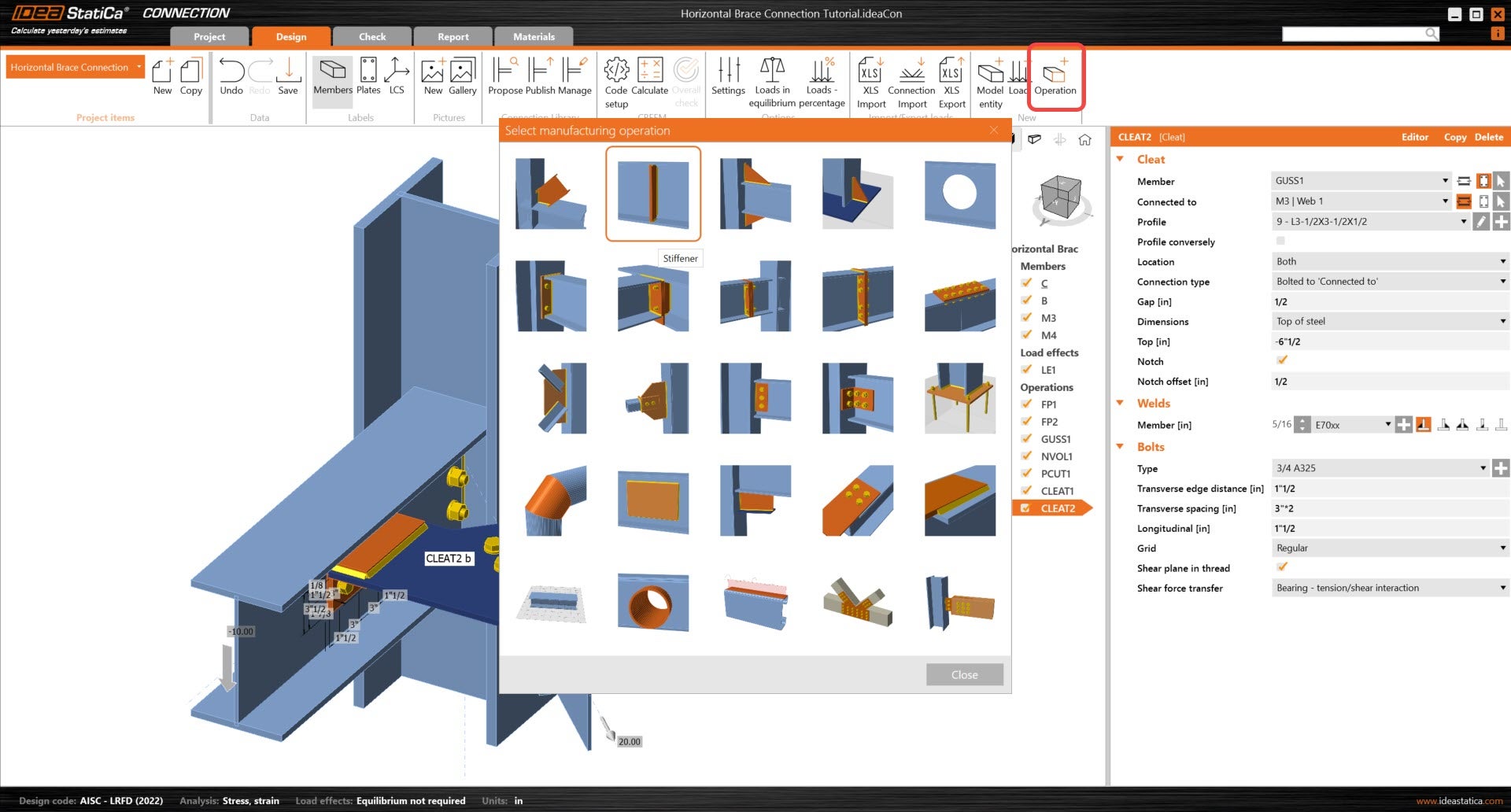The image size is (1511, 812).
Task: Select the Stiffener manufacturing operation thumbnail
Action: coord(652,194)
